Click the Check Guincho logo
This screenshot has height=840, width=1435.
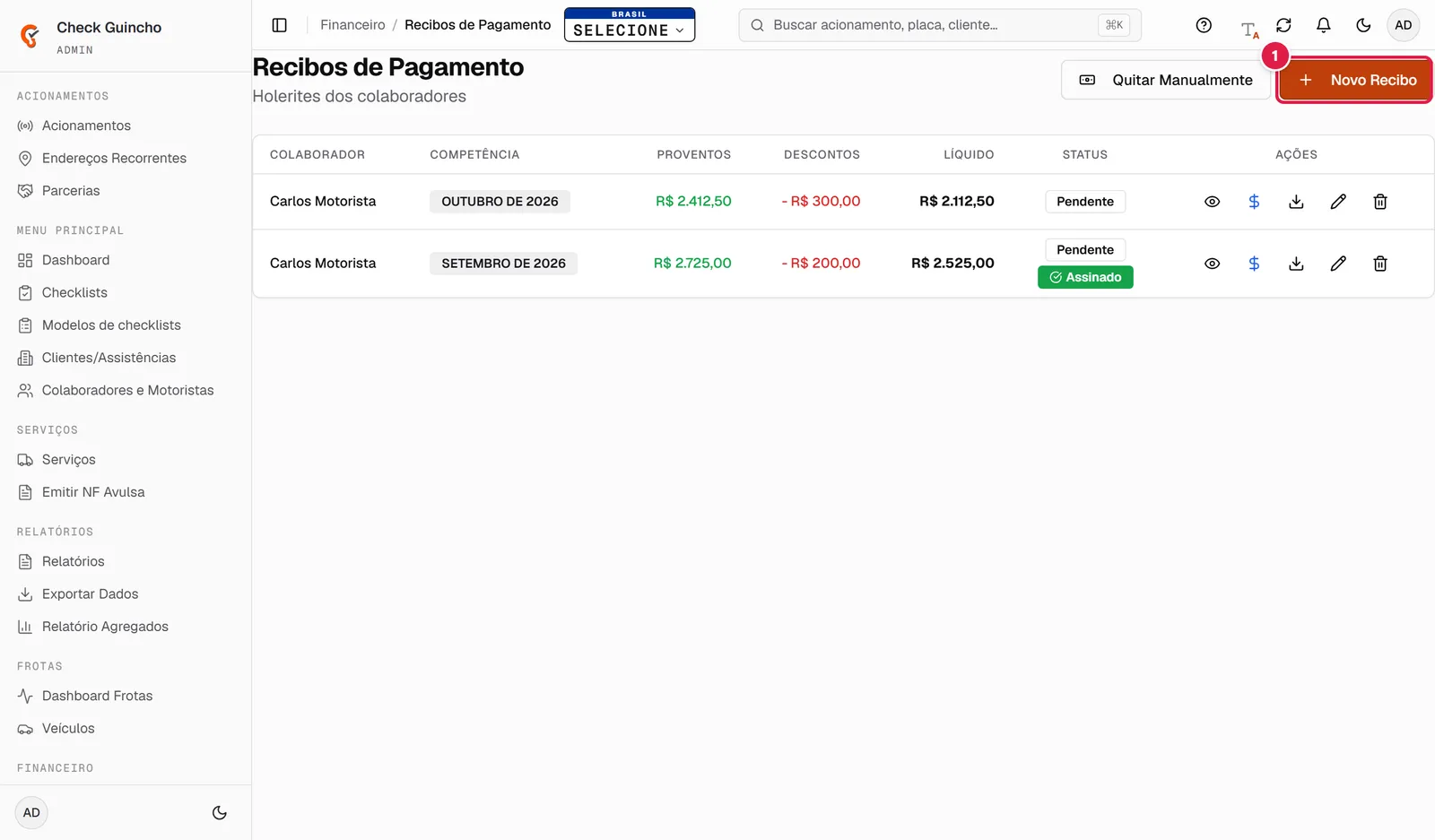(30, 36)
